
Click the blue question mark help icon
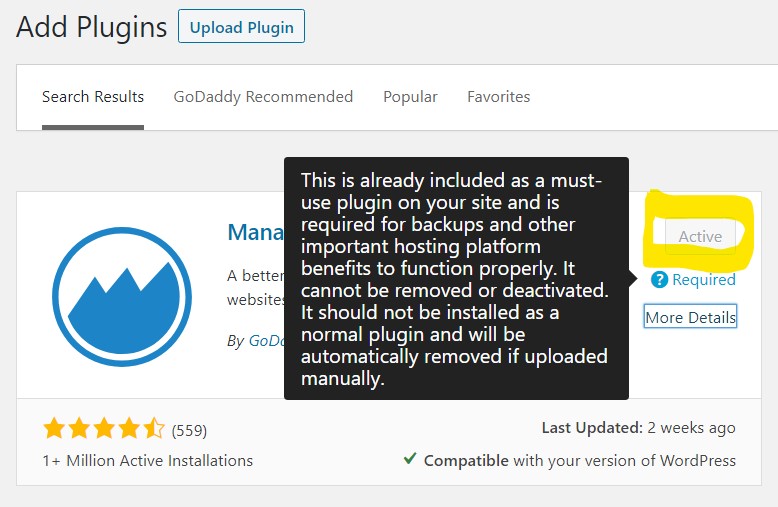point(659,280)
